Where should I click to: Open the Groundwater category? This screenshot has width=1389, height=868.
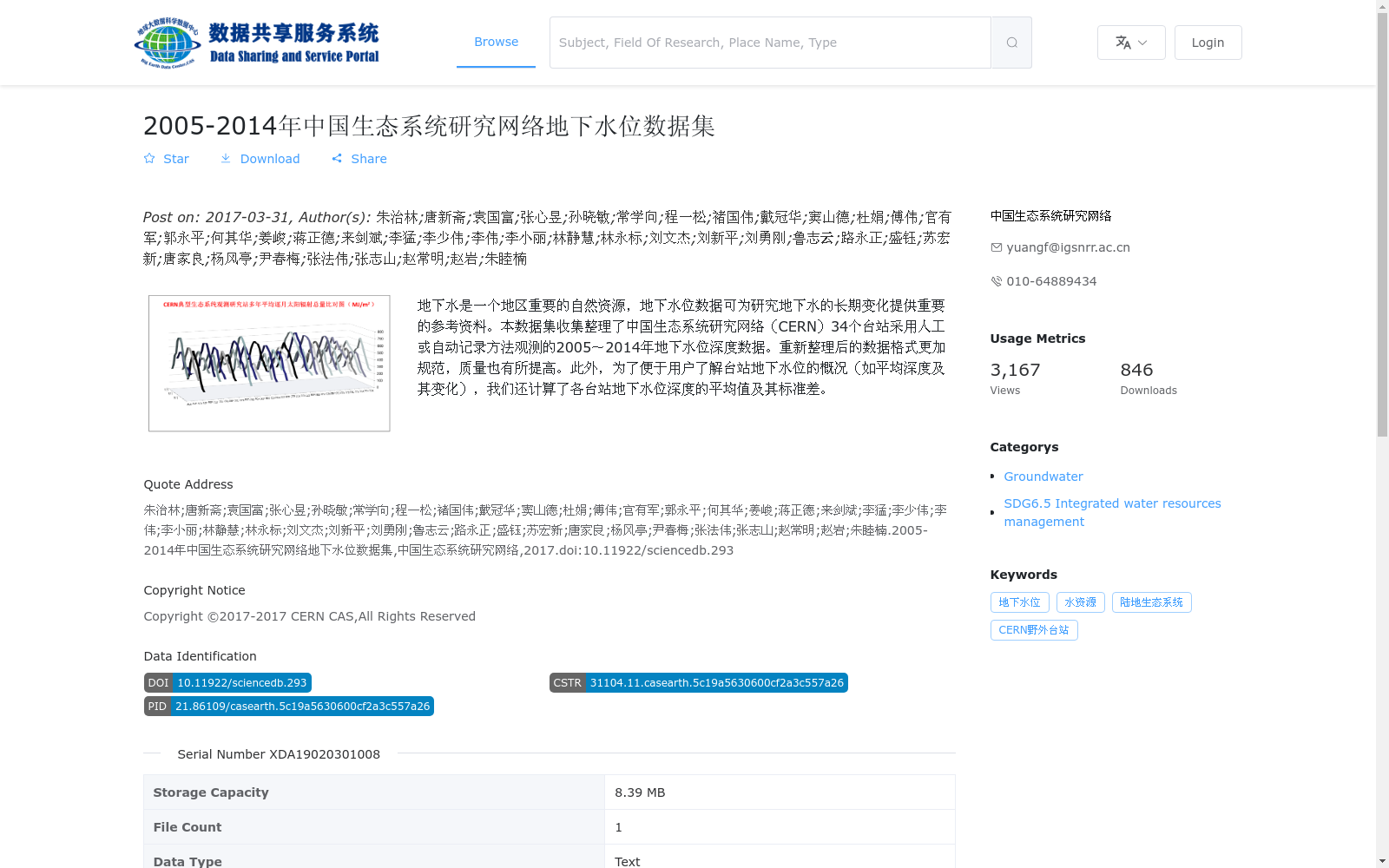(x=1043, y=477)
